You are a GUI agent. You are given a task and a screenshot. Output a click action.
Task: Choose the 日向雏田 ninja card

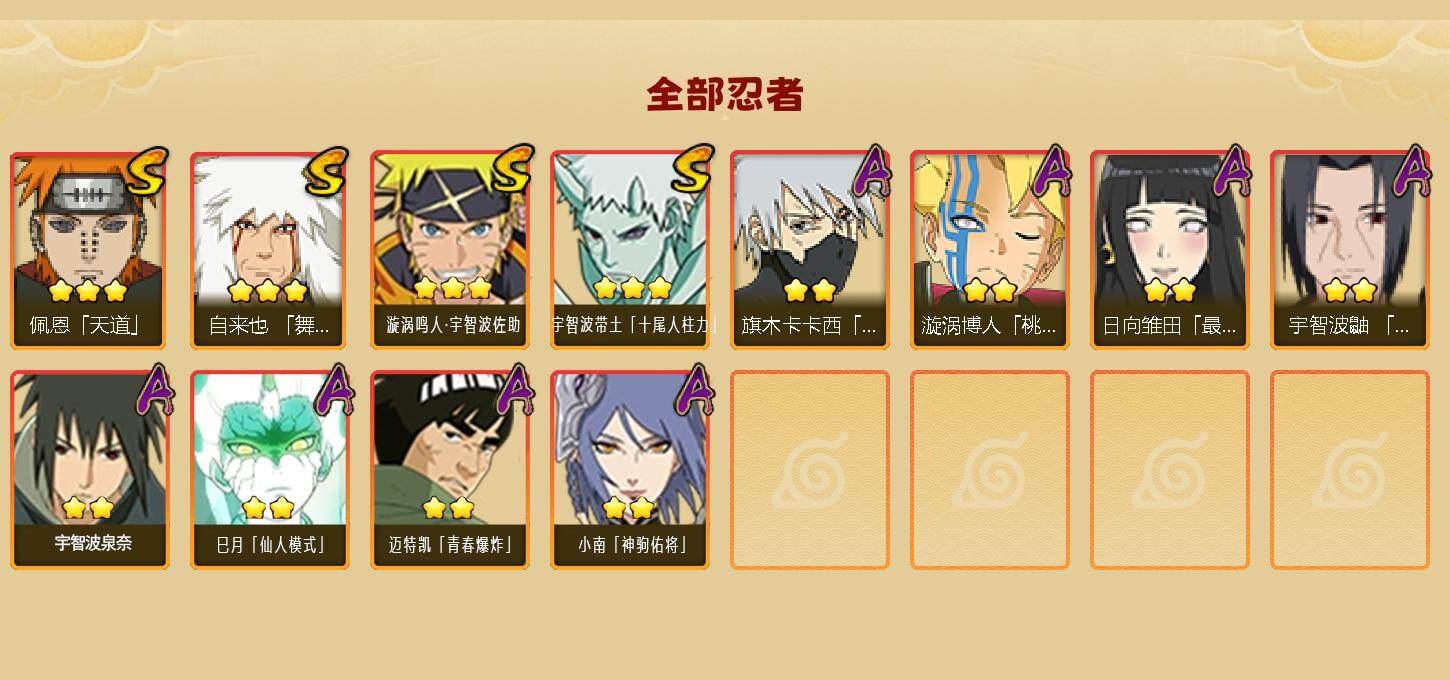coord(1170,250)
